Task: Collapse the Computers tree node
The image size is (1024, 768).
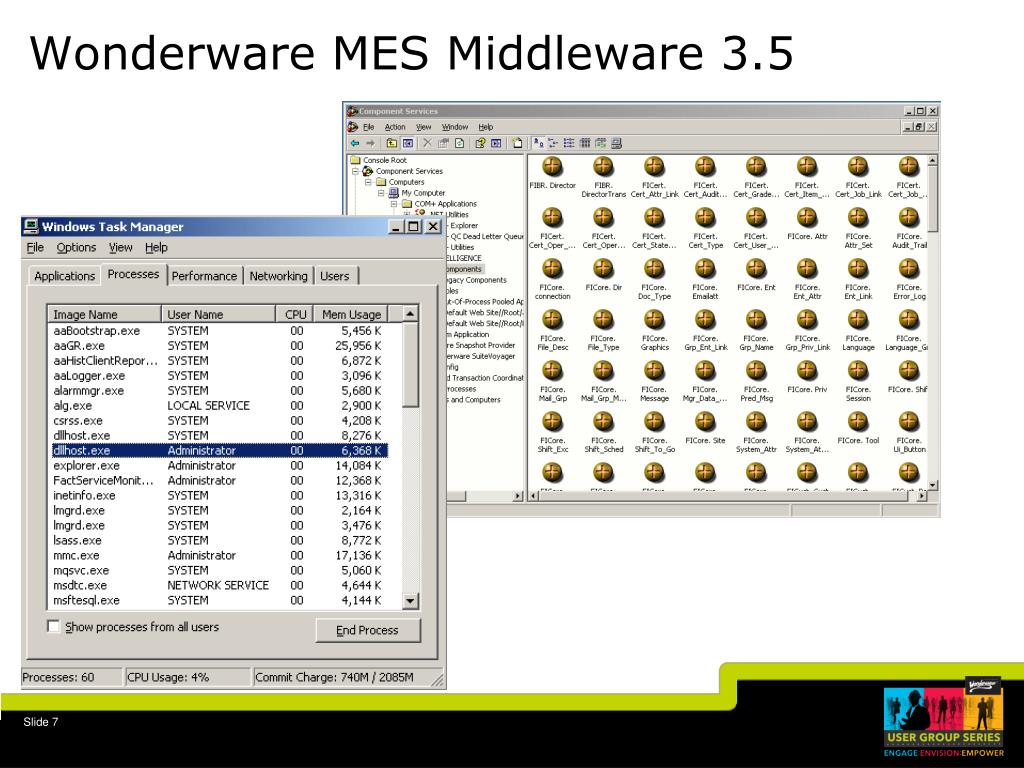Action: point(368,182)
